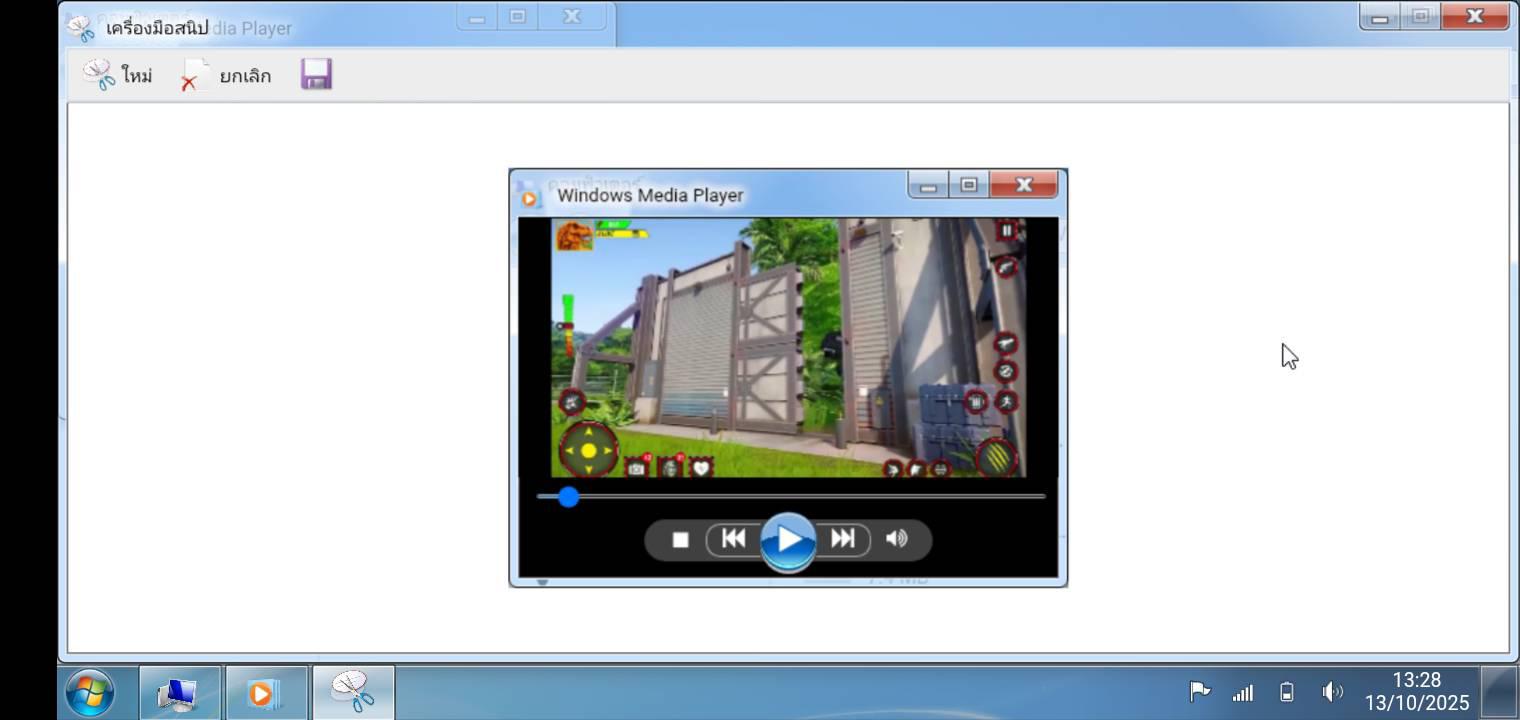Image resolution: width=1520 pixels, height=720 pixels.
Task: Mute the Media Player speaker icon
Action: (x=897, y=539)
